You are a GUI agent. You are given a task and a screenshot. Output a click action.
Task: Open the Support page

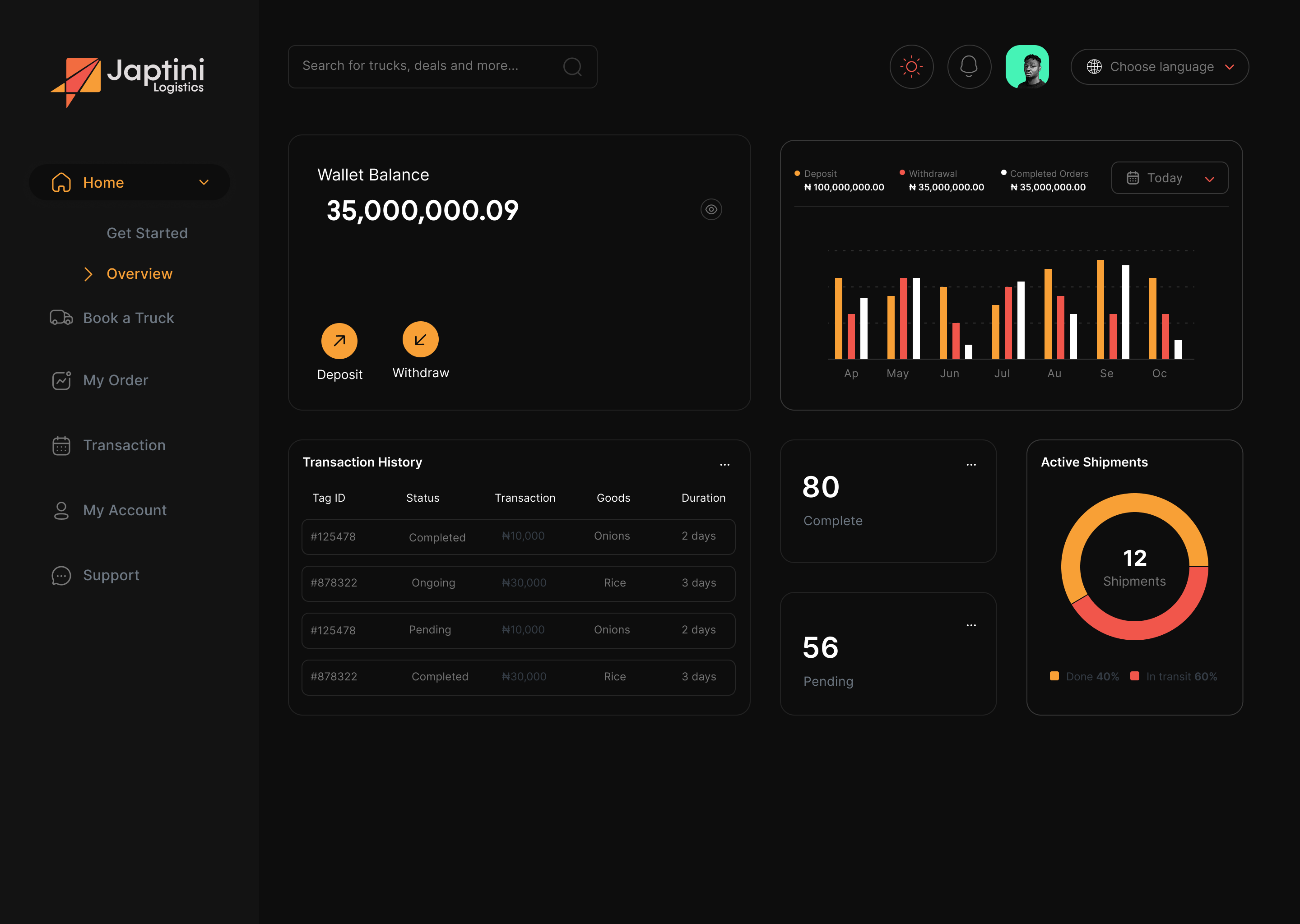click(111, 575)
